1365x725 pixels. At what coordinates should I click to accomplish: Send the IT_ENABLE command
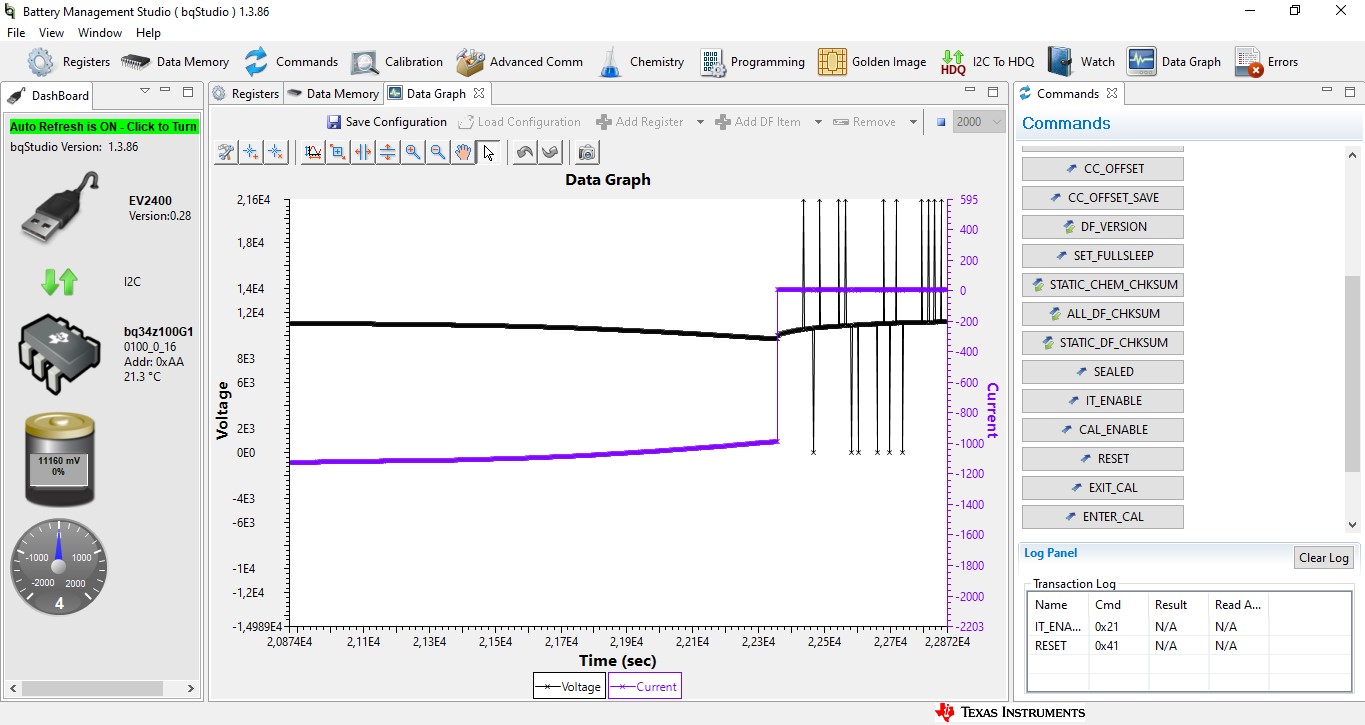(x=1103, y=401)
